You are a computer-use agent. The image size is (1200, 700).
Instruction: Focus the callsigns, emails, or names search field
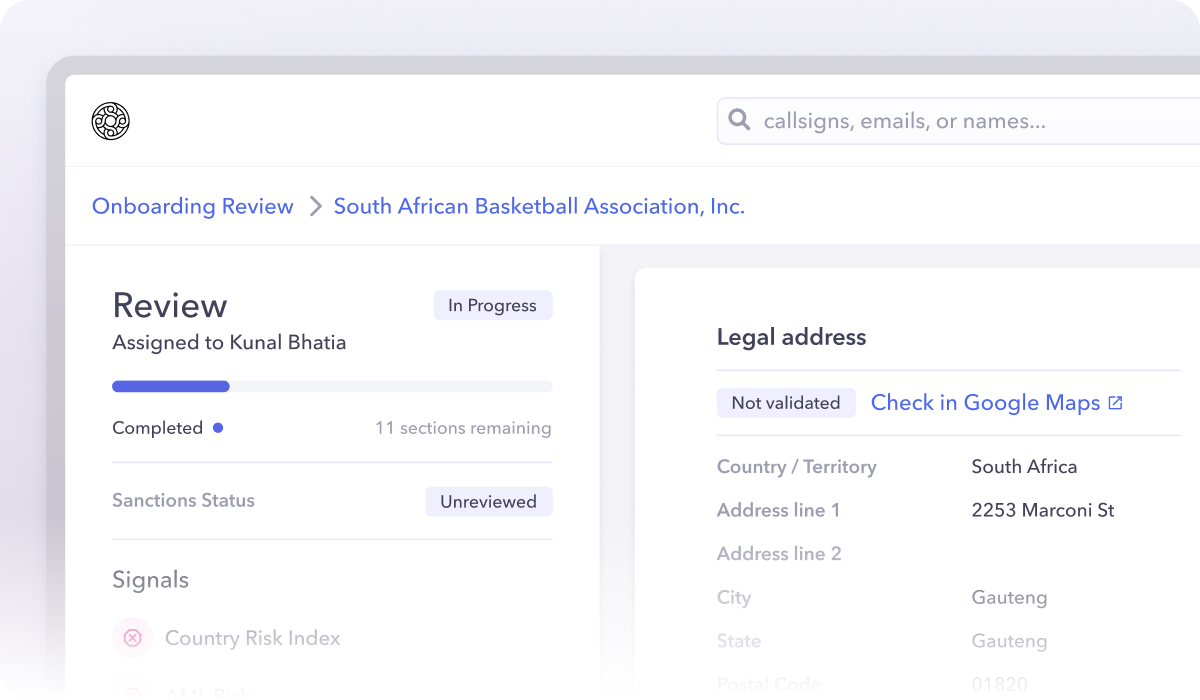[960, 121]
